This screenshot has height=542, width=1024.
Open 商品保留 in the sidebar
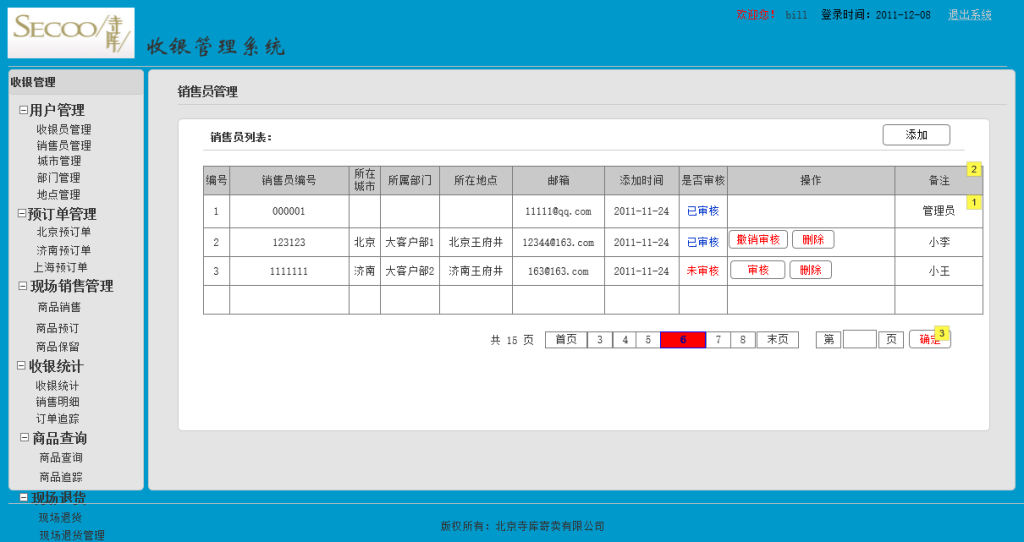click(57, 347)
